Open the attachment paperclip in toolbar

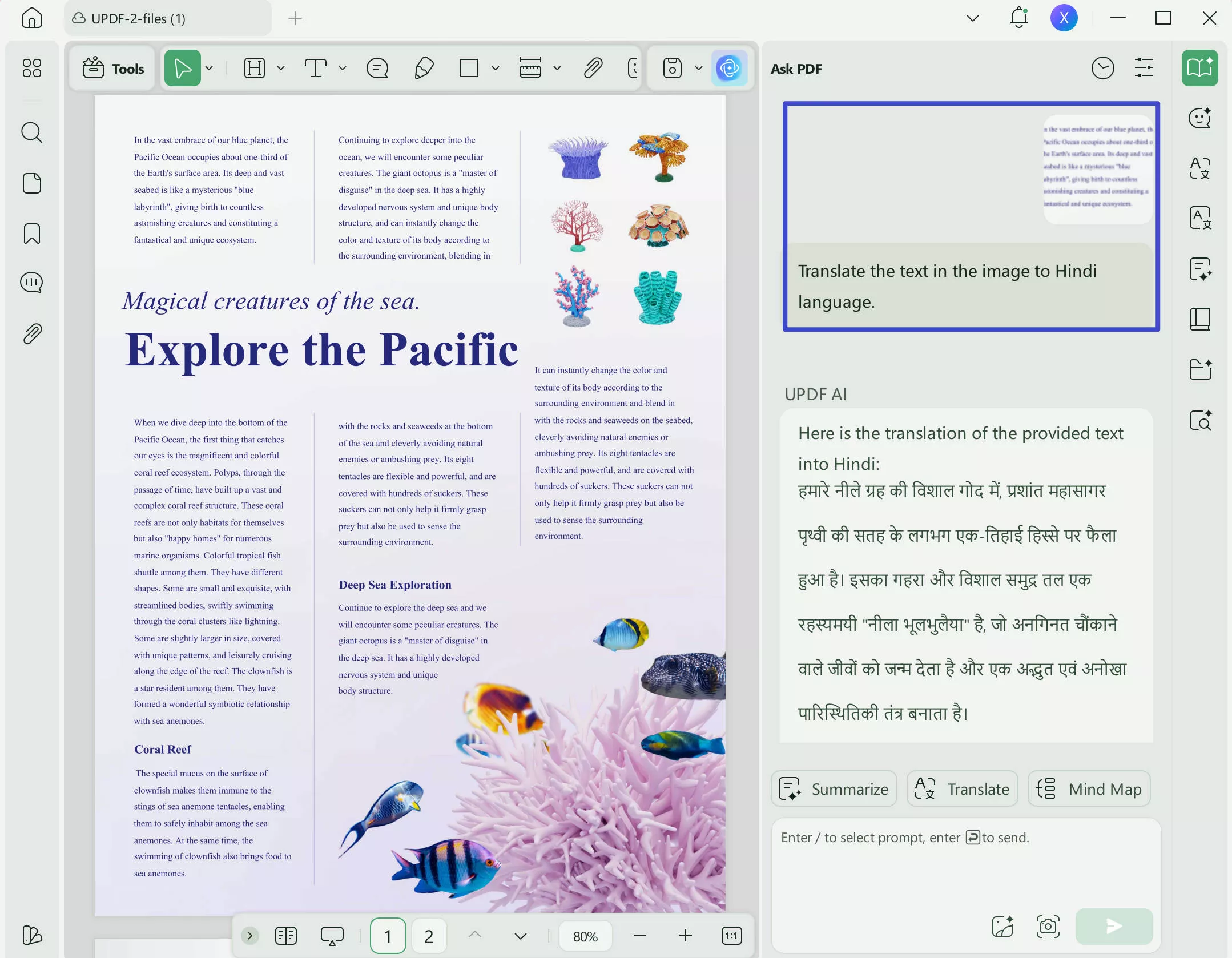coord(593,69)
